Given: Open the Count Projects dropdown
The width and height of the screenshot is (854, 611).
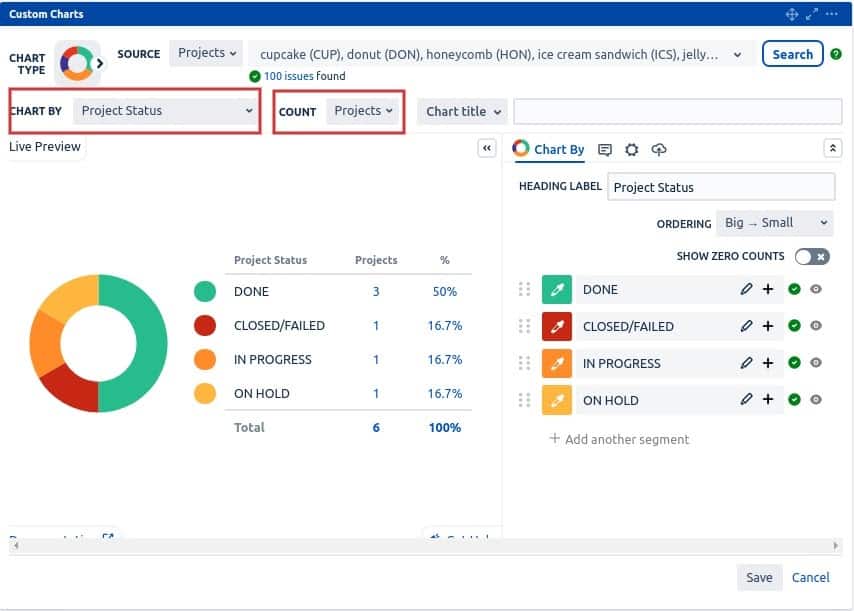Looking at the screenshot, I should pos(363,111).
